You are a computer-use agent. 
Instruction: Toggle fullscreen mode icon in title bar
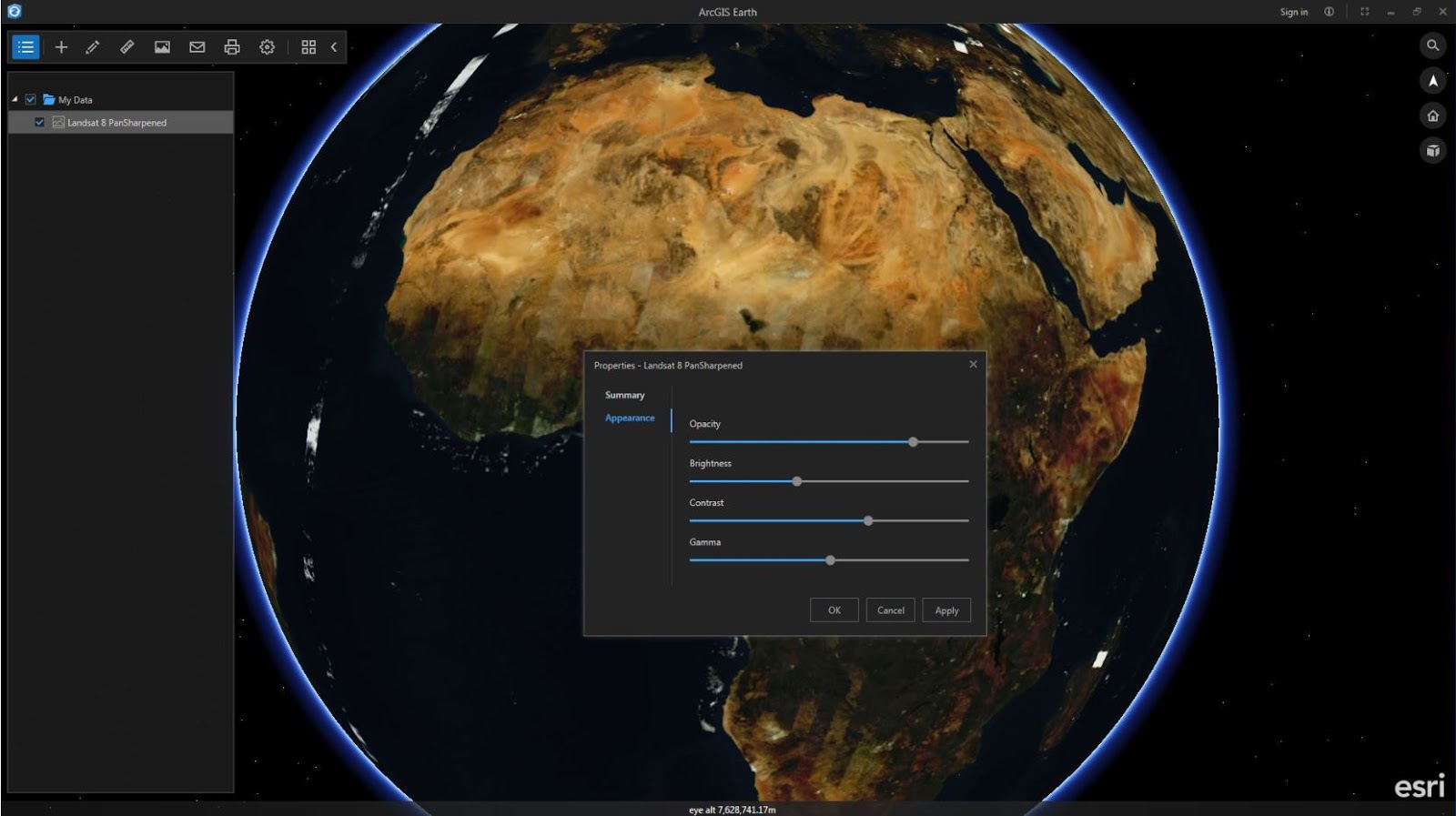(x=1364, y=12)
